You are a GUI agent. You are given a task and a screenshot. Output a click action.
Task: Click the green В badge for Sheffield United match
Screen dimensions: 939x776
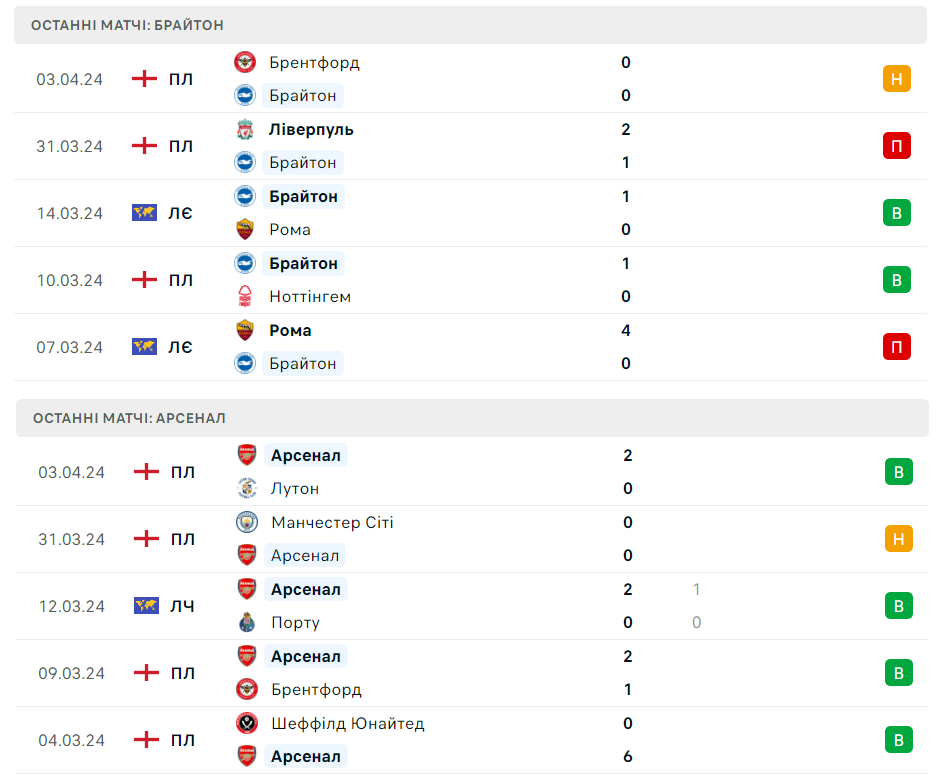[x=899, y=740]
